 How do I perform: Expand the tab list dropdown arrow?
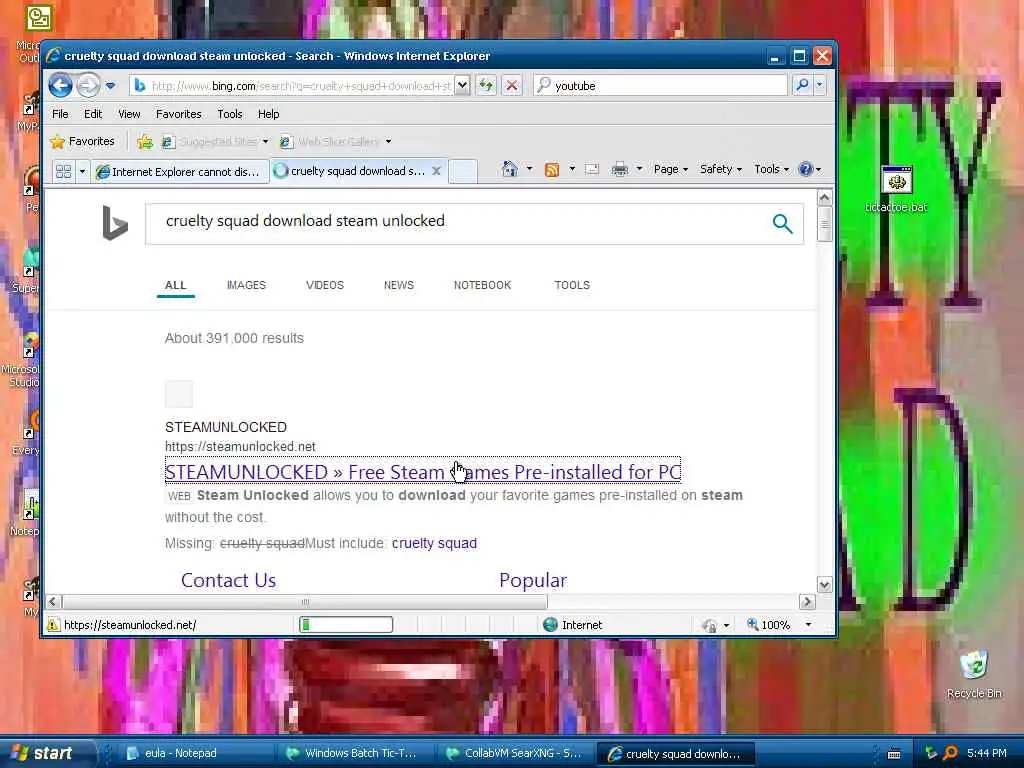82,172
